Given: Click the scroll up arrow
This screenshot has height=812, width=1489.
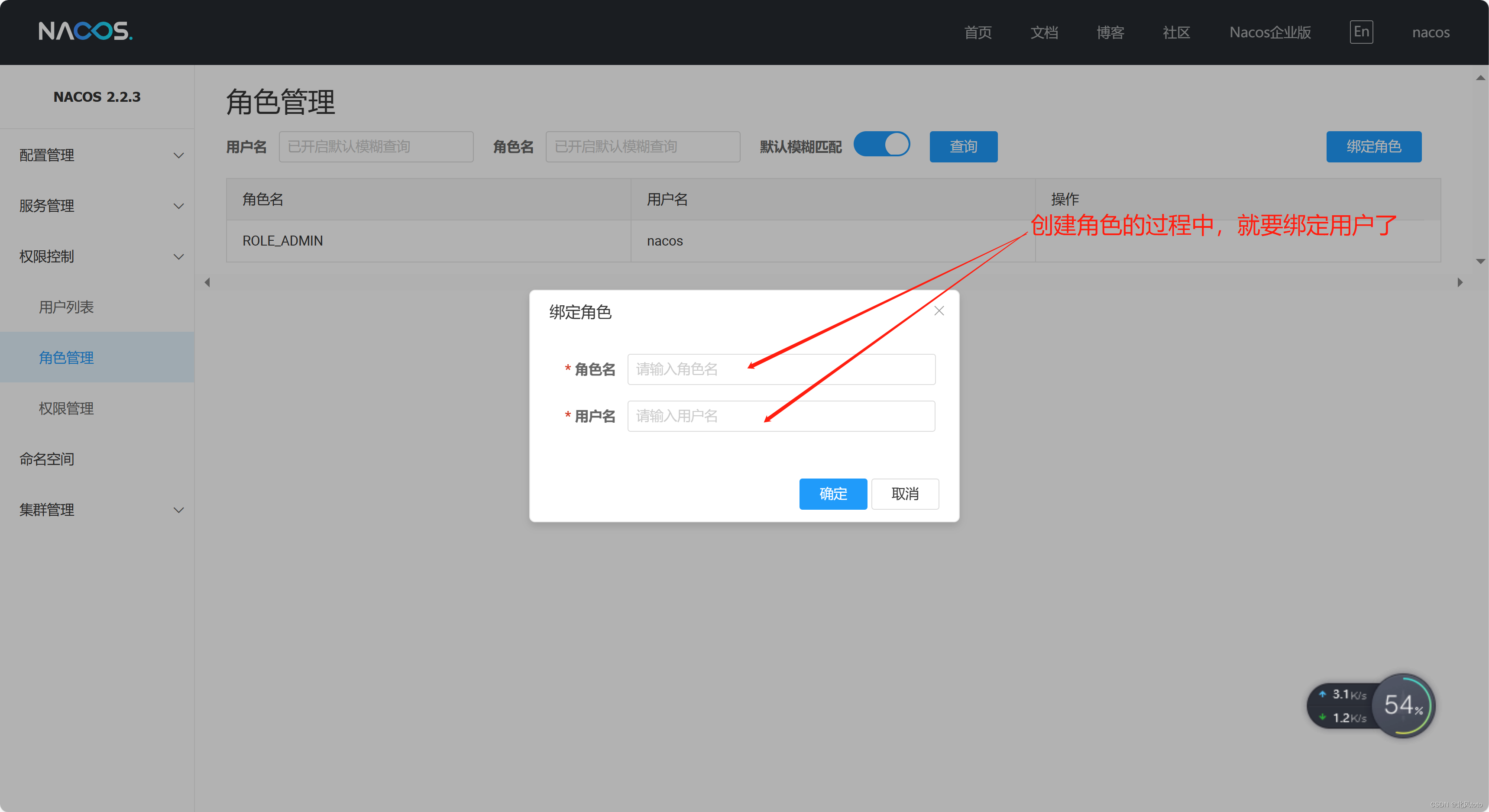Looking at the screenshot, I should tap(1480, 78).
